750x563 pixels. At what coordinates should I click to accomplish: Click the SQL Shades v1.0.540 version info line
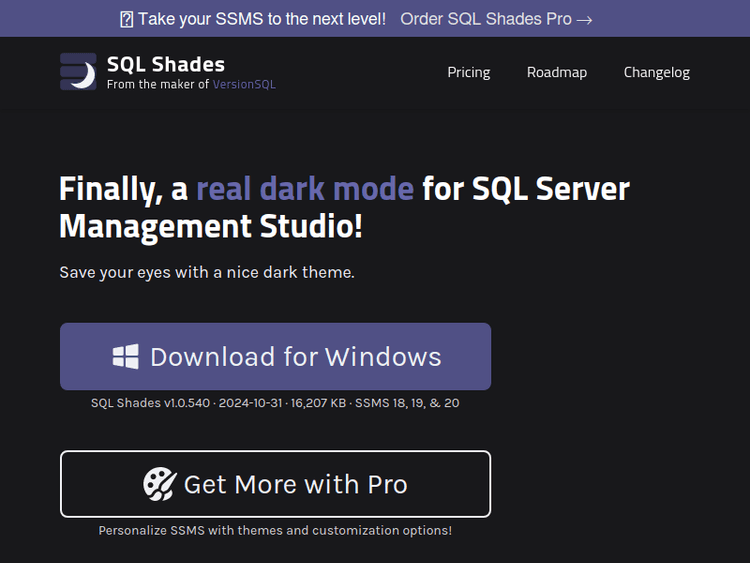275,403
